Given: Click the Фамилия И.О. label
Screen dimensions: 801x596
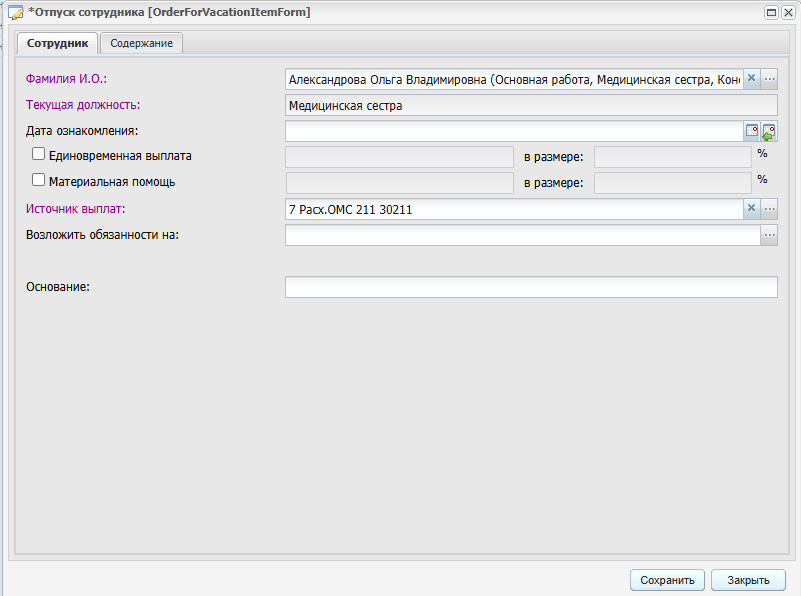Looking at the screenshot, I should pyautogui.click(x=66, y=79).
